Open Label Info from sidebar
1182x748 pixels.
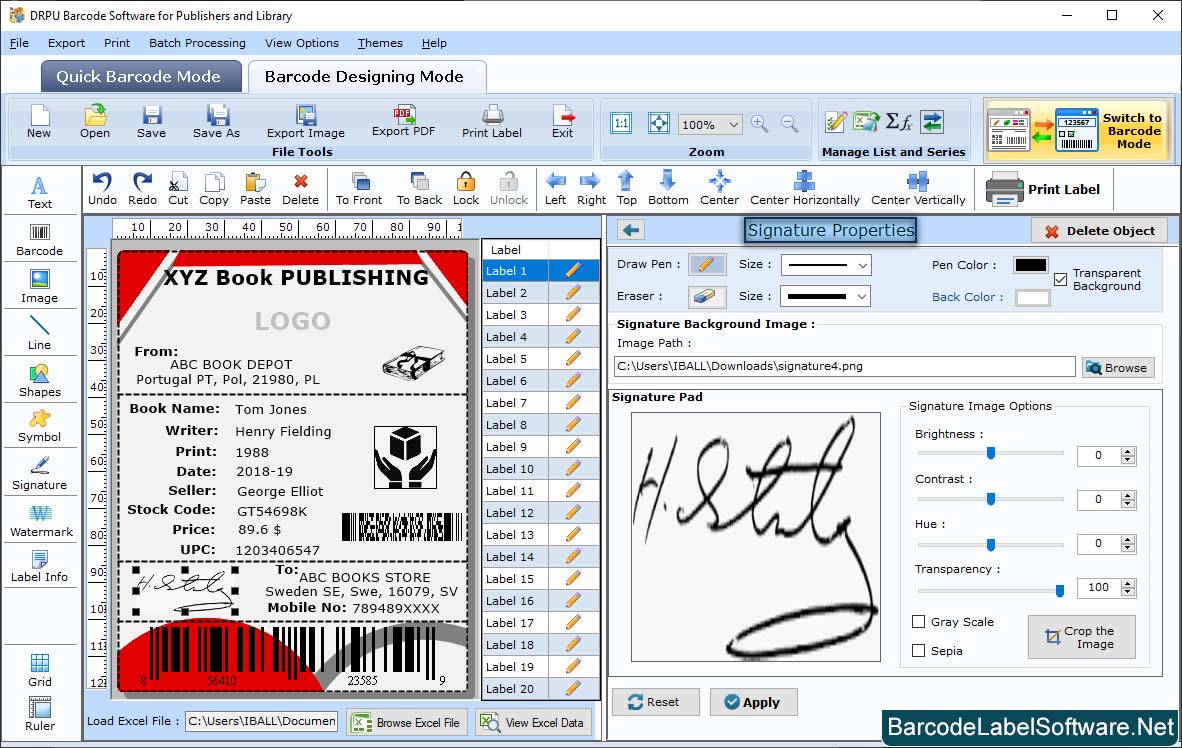[x=39, y=566]
